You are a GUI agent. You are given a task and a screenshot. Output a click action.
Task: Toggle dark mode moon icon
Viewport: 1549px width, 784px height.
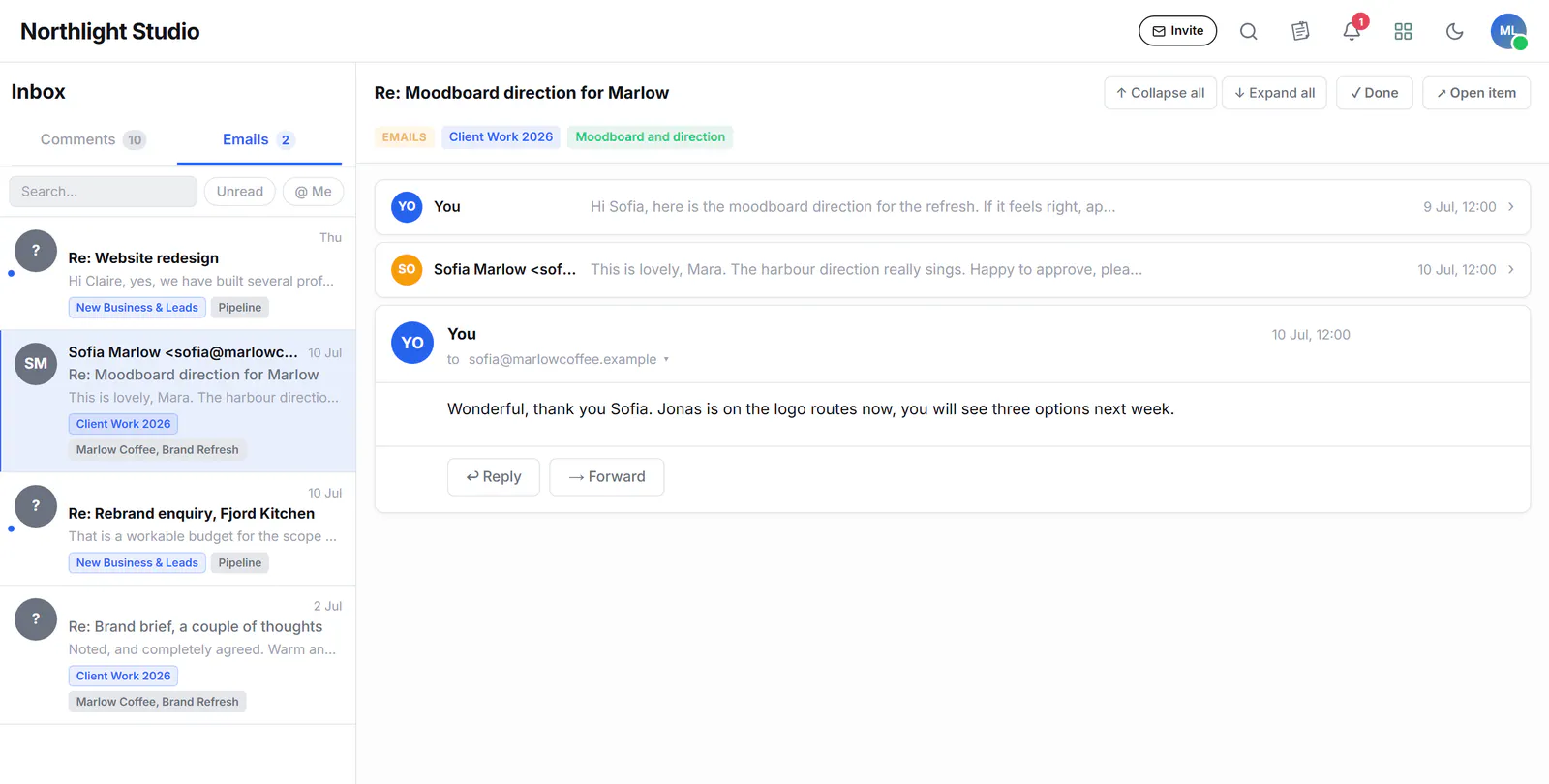[x=1454, y=31]
